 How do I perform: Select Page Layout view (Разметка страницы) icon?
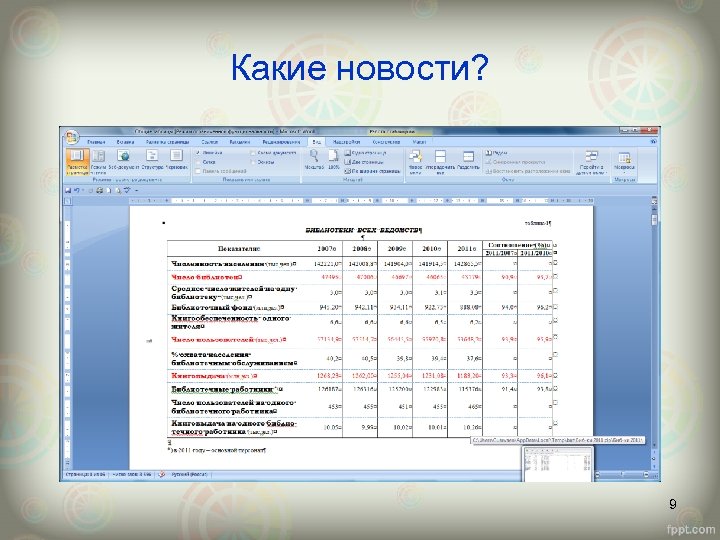pyautogui.click(x=77, y=161)
